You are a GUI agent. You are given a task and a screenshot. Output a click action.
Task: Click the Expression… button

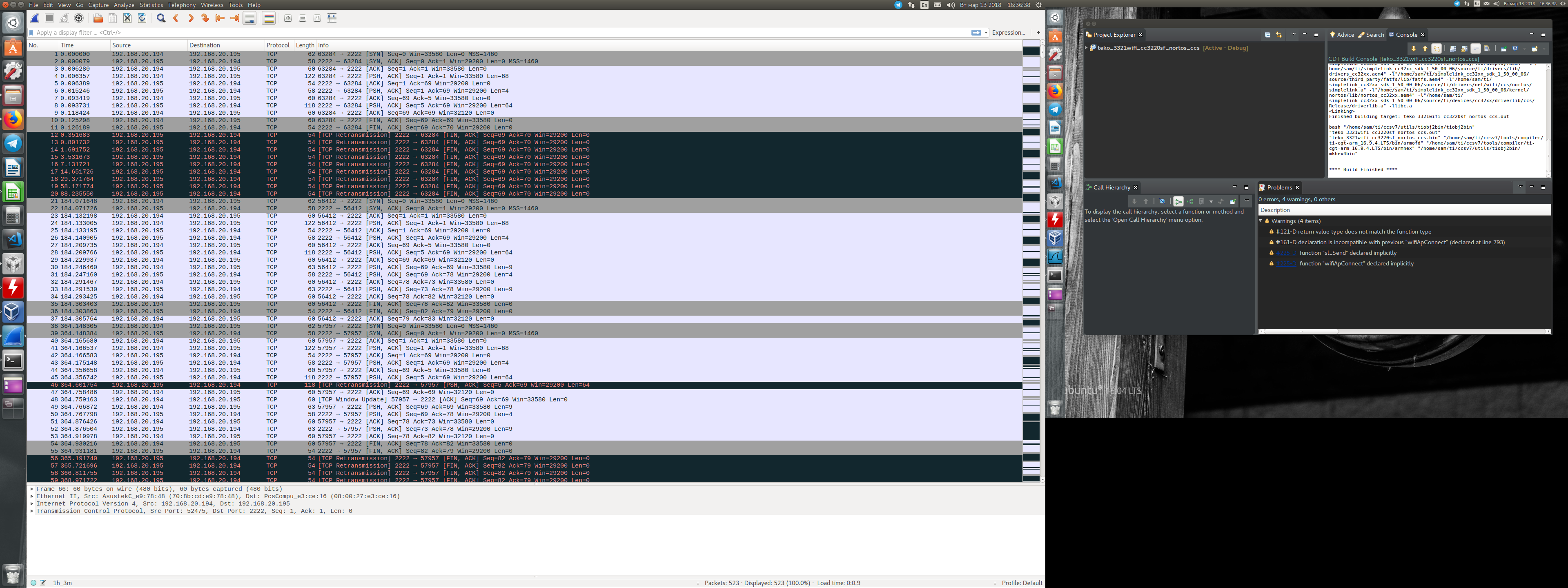point(1008,32)
